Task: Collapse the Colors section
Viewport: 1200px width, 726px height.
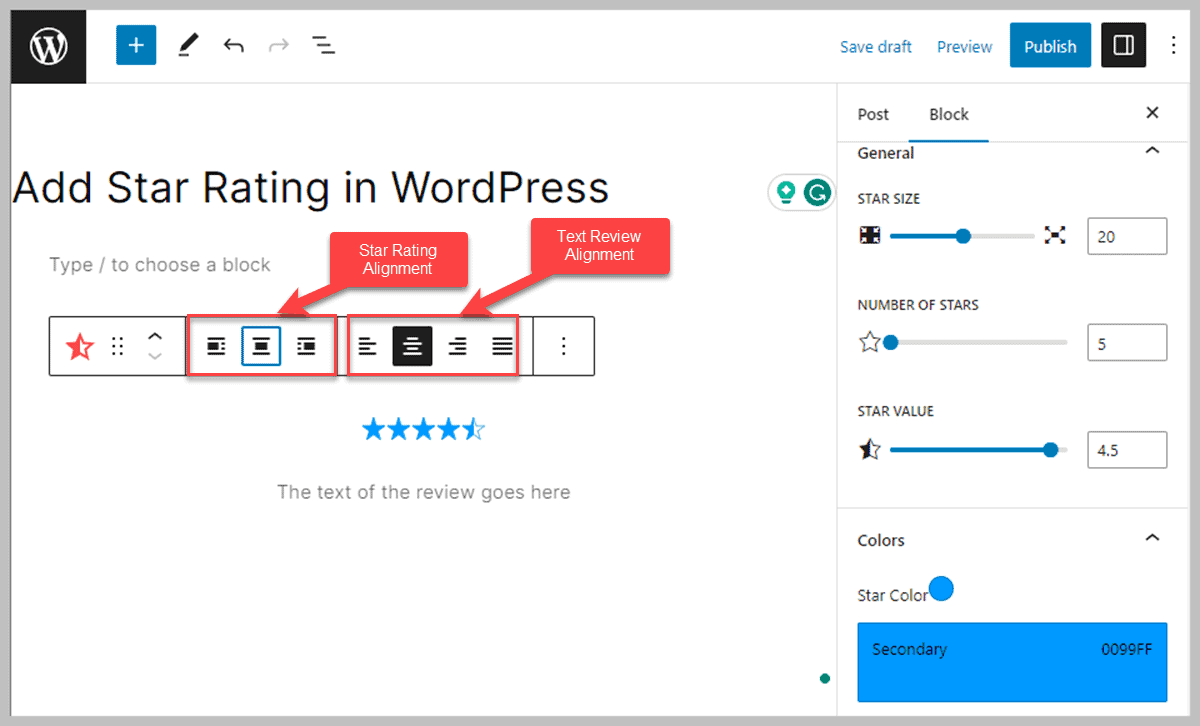Action: click(1152, 540)
